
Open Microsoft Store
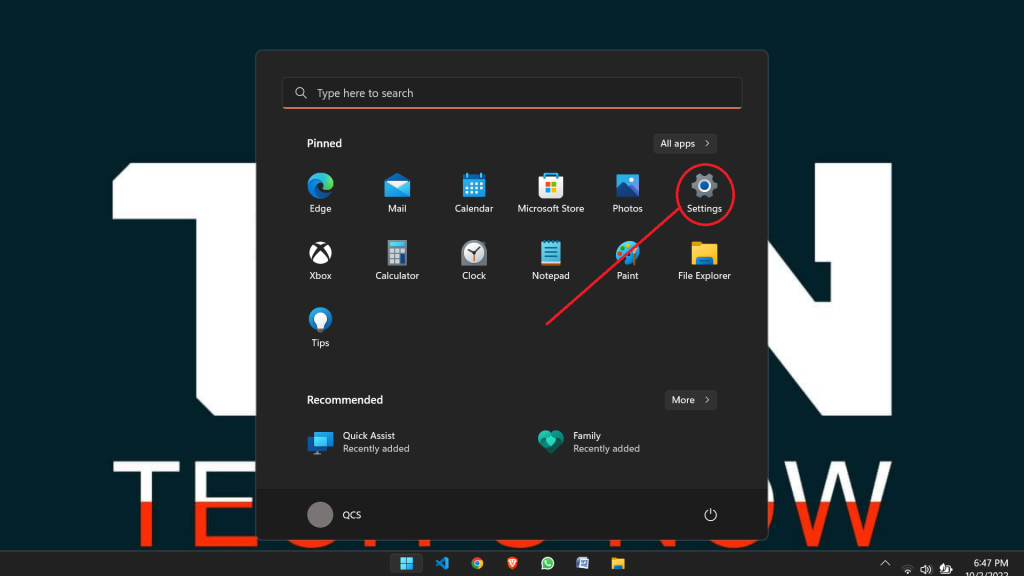tap(551, 193)
